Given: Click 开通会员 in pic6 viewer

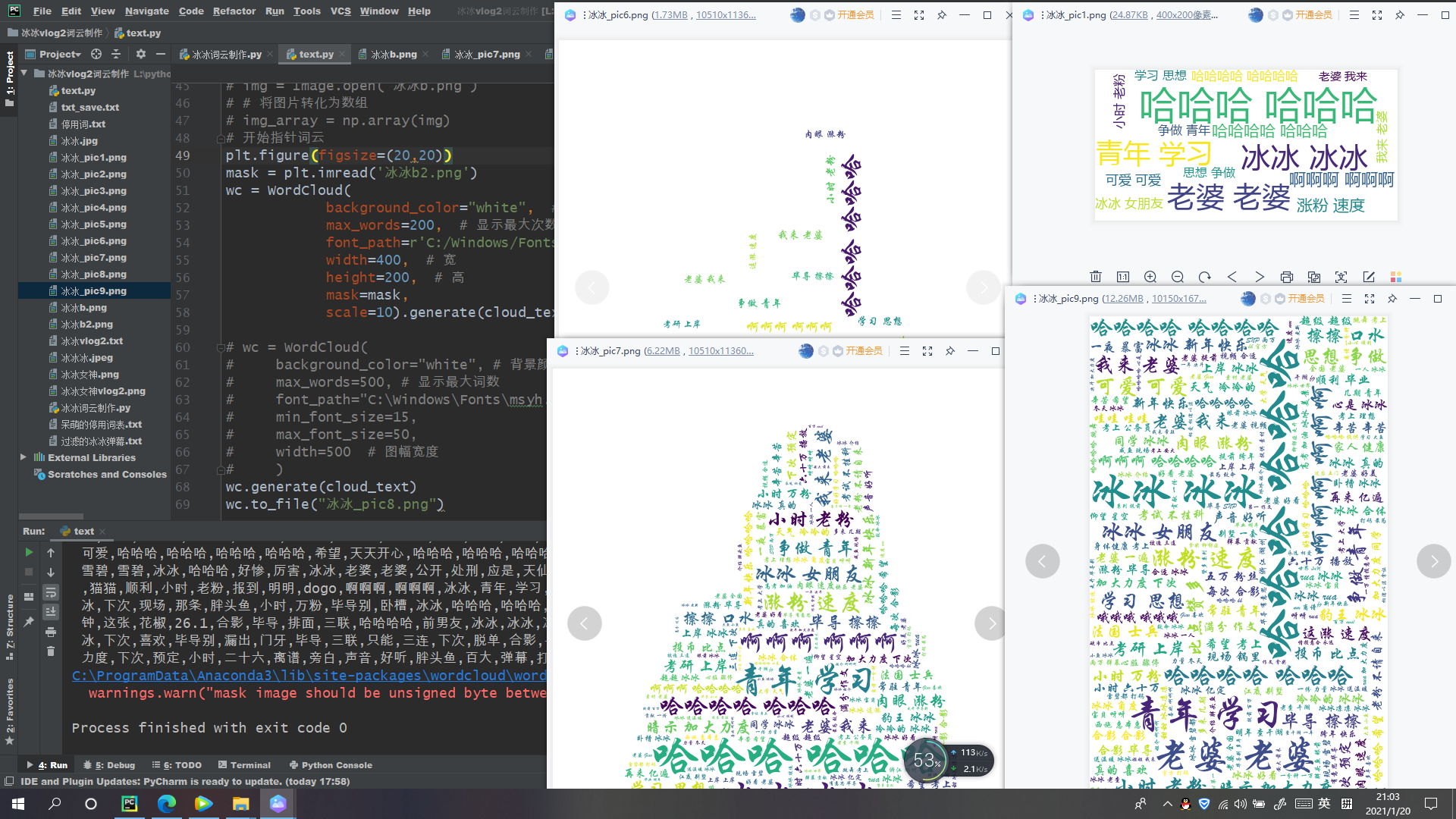Looking at the screenshot, I should click(855, 14).
